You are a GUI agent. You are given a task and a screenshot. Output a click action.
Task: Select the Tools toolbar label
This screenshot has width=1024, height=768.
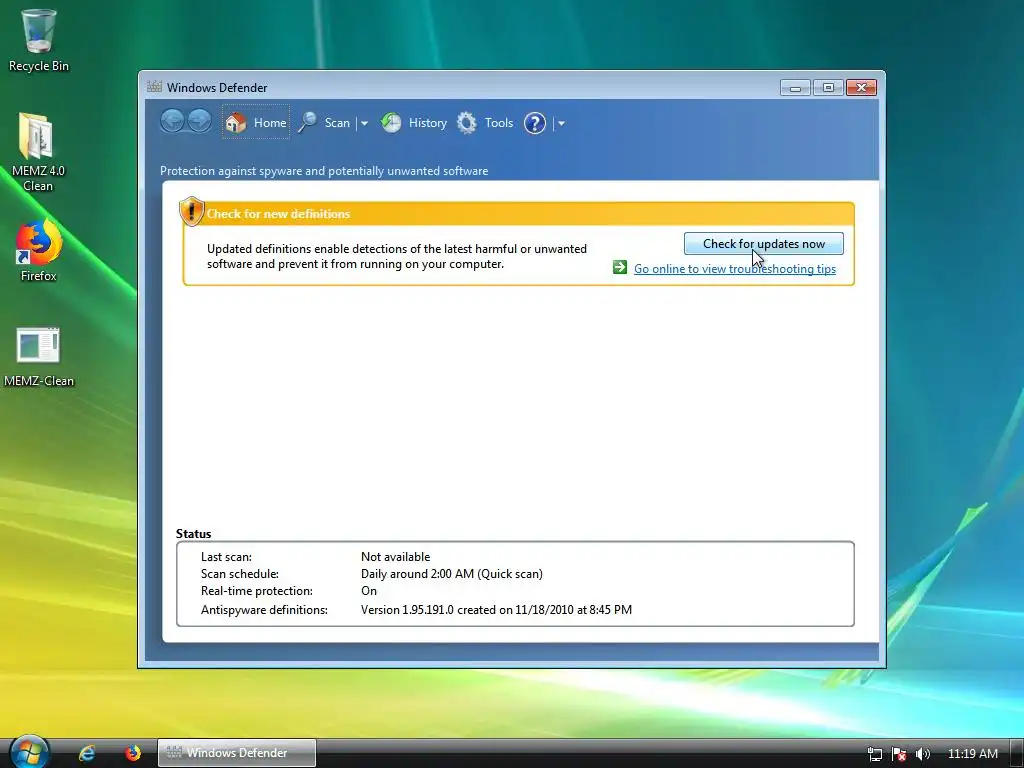point(499,123)
